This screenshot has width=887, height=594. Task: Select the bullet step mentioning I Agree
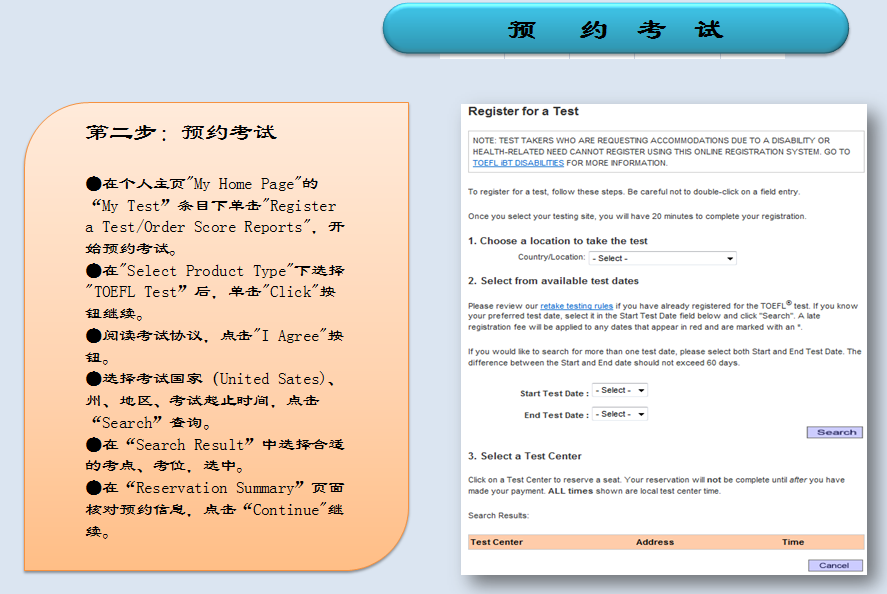click(214, 346)
